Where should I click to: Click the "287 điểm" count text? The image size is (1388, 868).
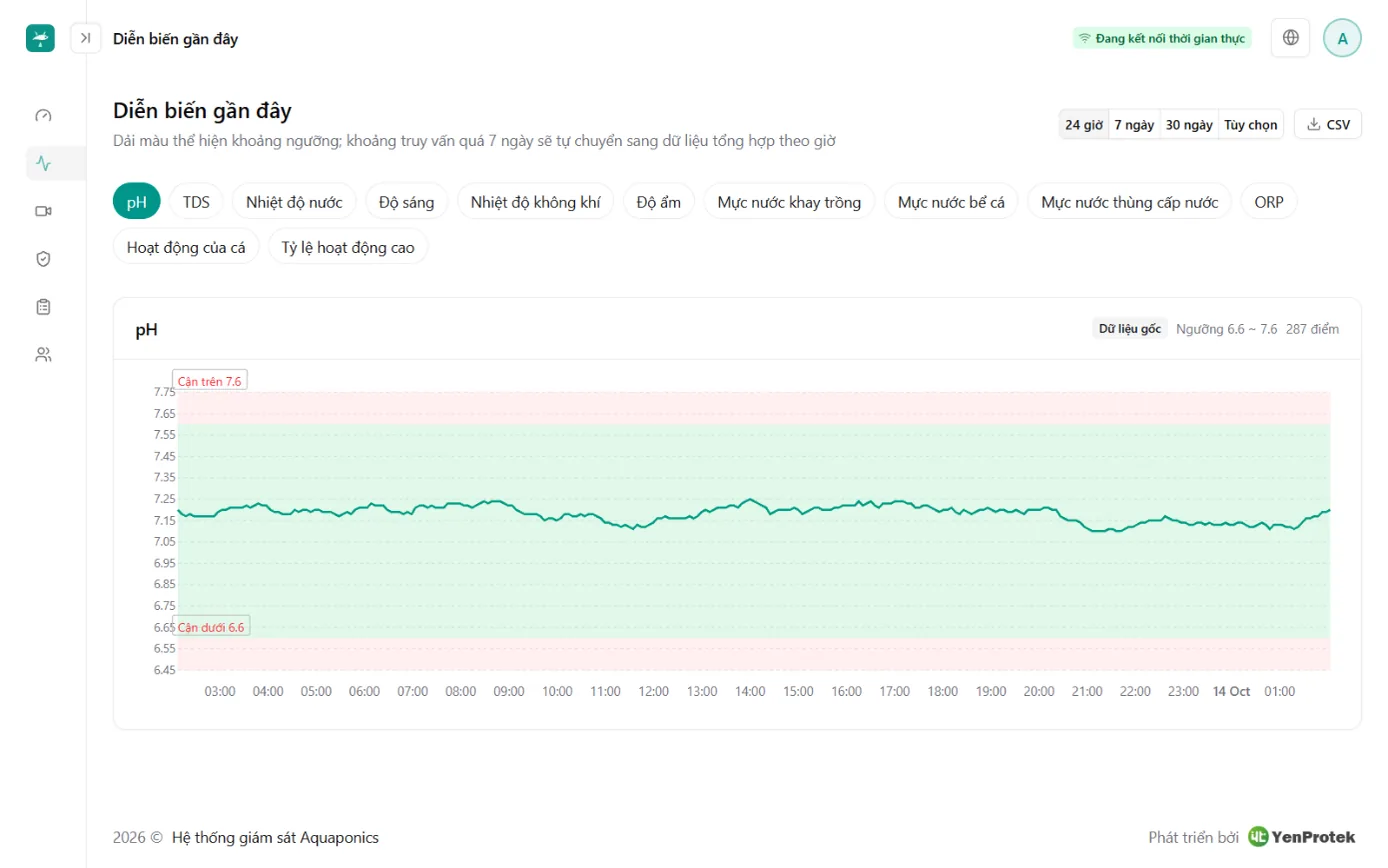point(1312,329)
